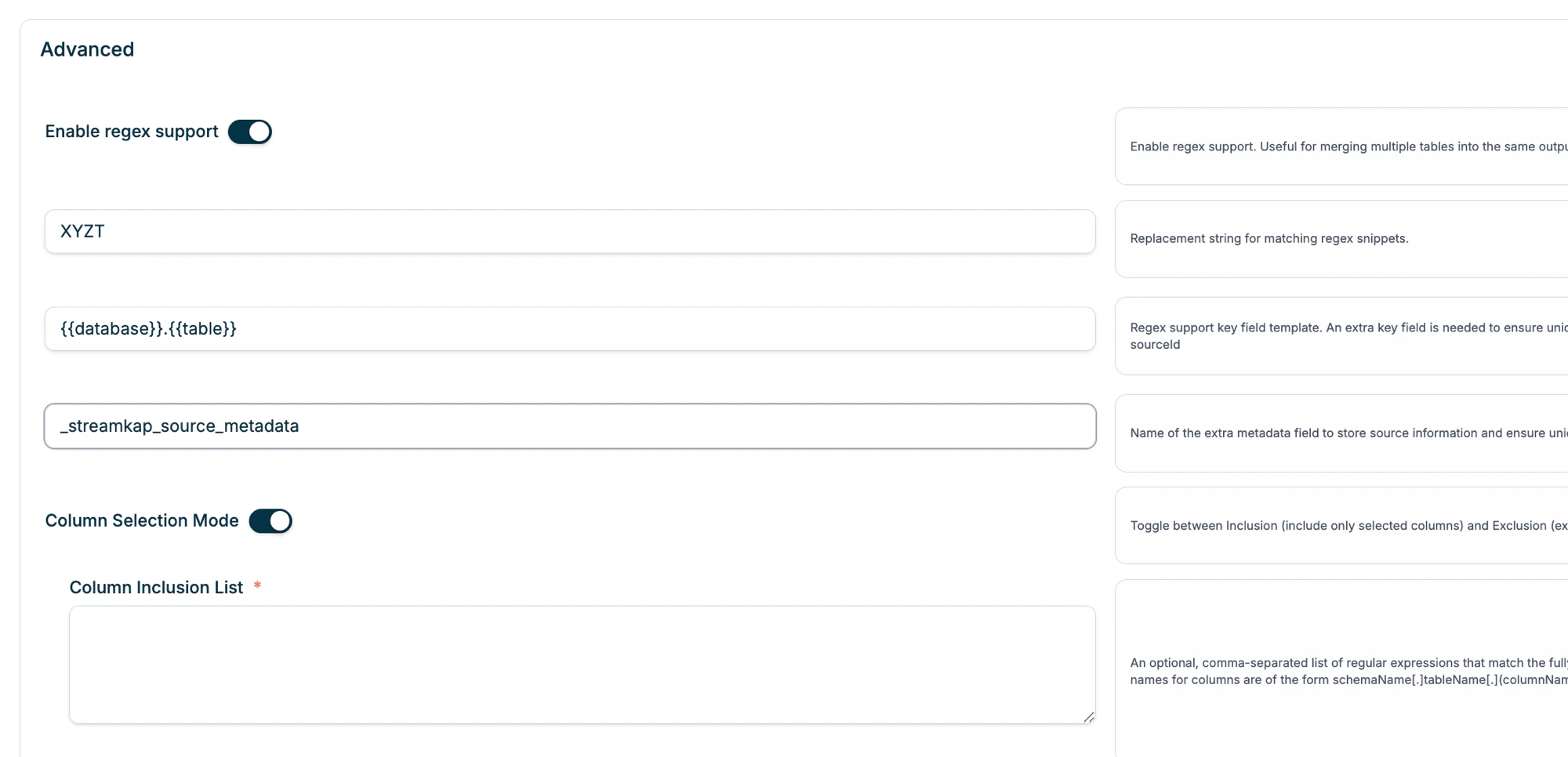Click the XYZT replacement string field

click(570, 231)
